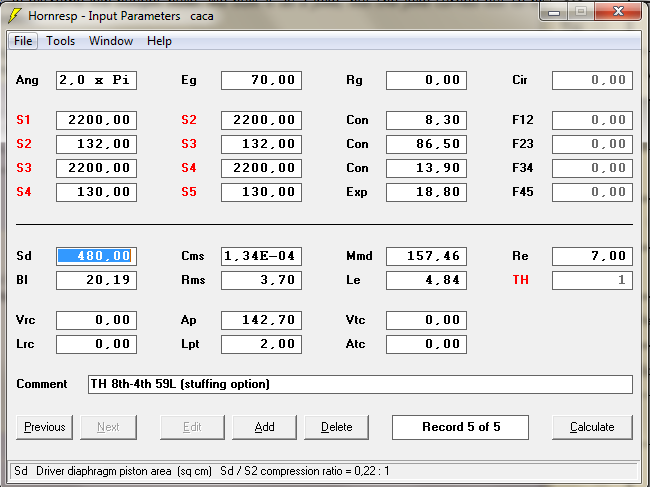The image size is (650, 487).
Task: Click the Cms field 1,34E-04
Action: click(x=261, y=256)
